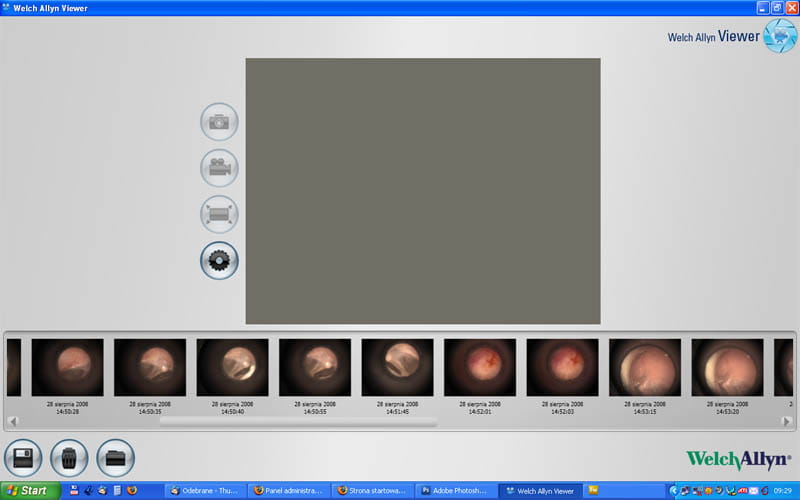Click the folder open icon at bottom left
The height and width of the screenshot is (500, 800).
click(116, 457)
